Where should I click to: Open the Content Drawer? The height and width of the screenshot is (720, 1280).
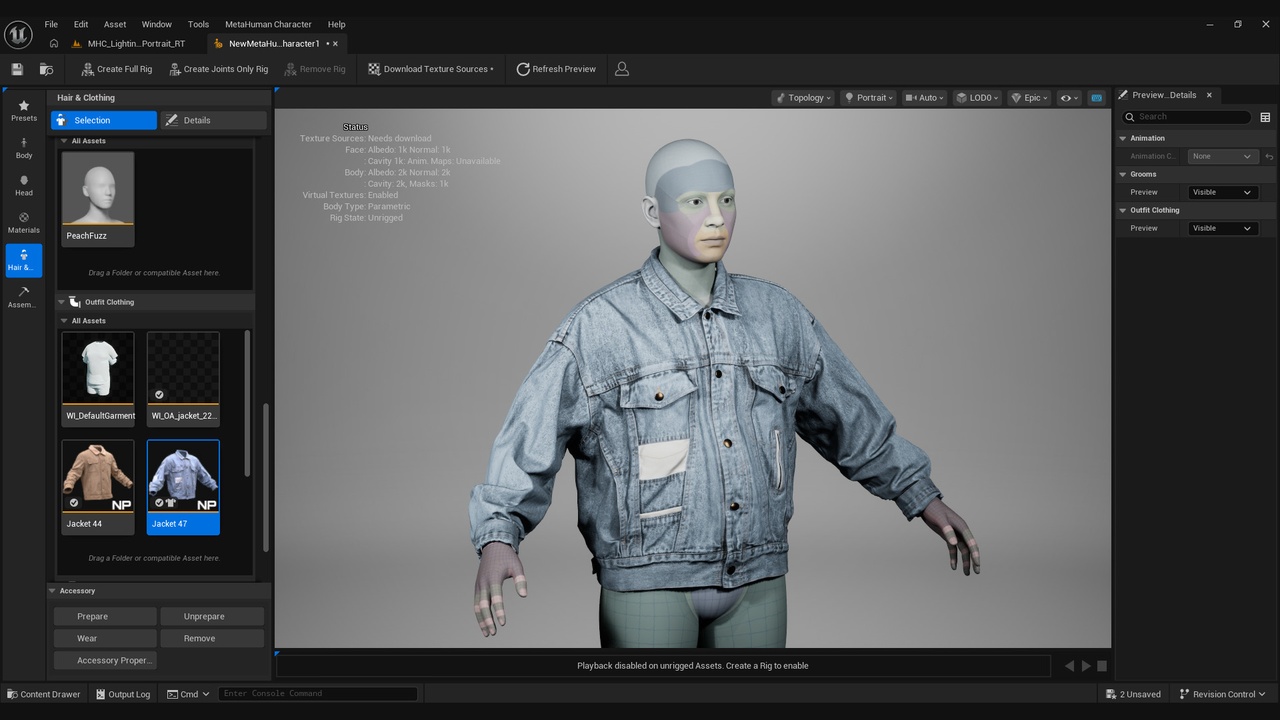(44, 694)
